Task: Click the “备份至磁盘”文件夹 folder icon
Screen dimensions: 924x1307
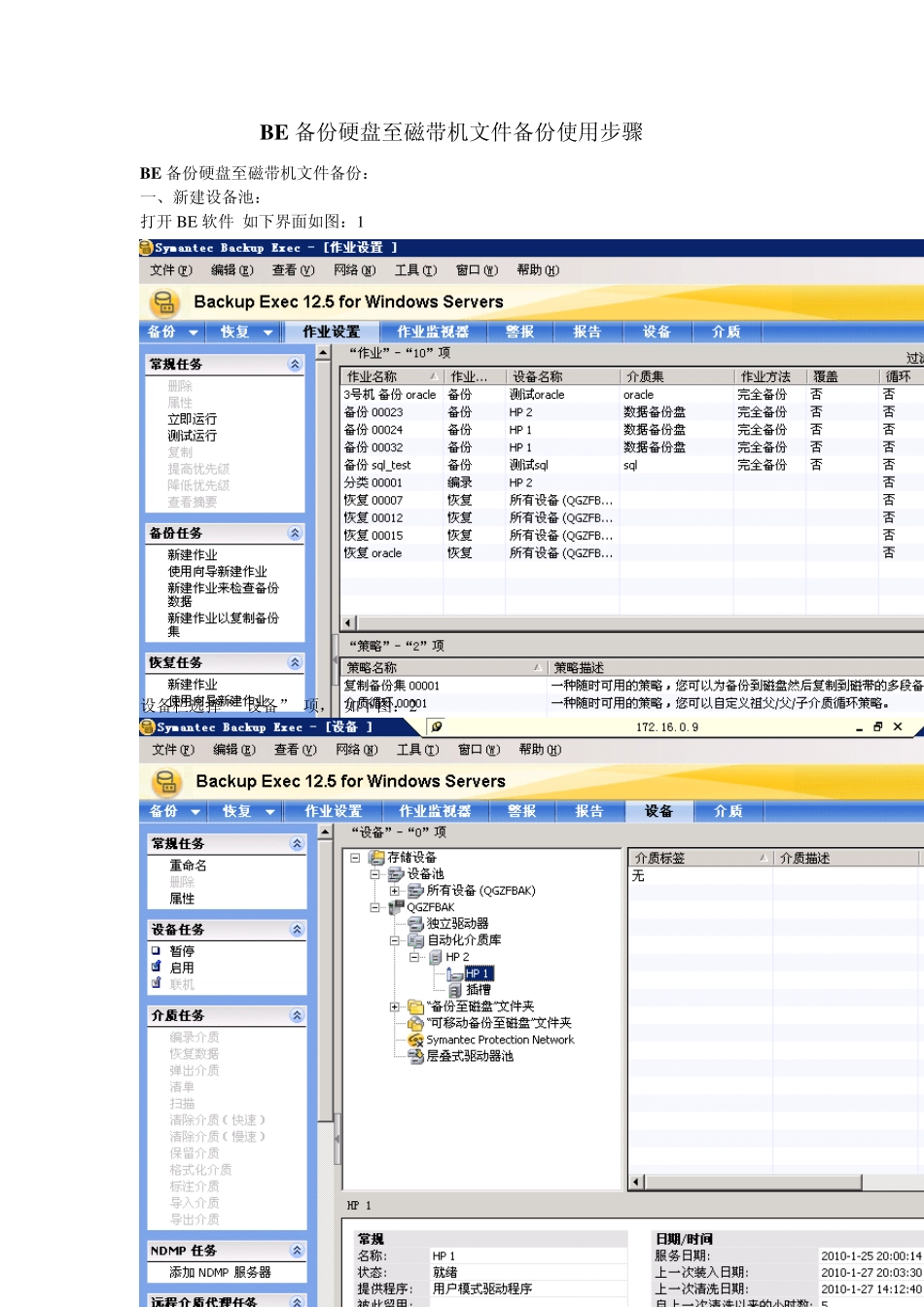Action: (x=415, y=1007)
